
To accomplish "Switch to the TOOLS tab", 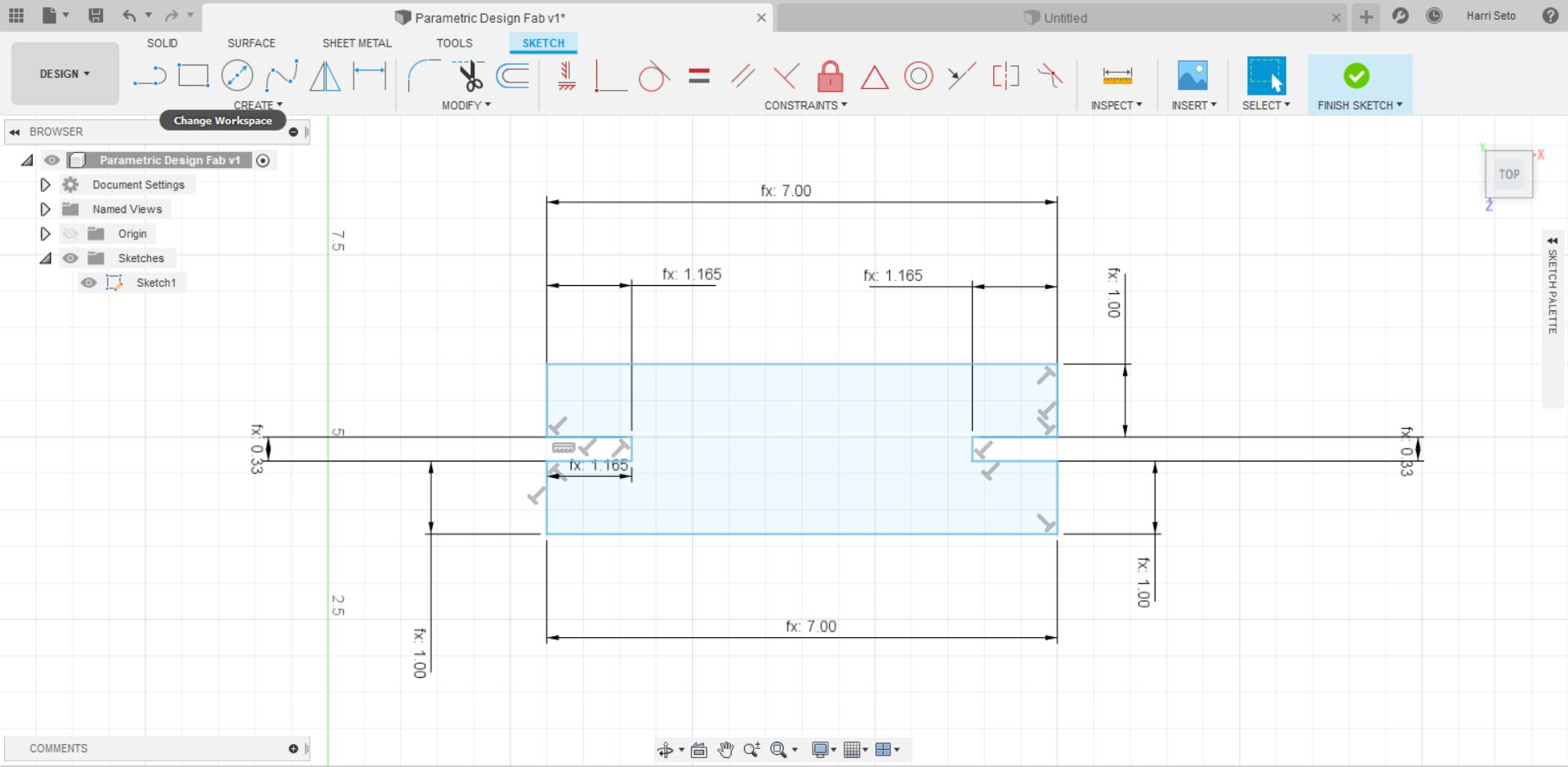I will point(454,43).
